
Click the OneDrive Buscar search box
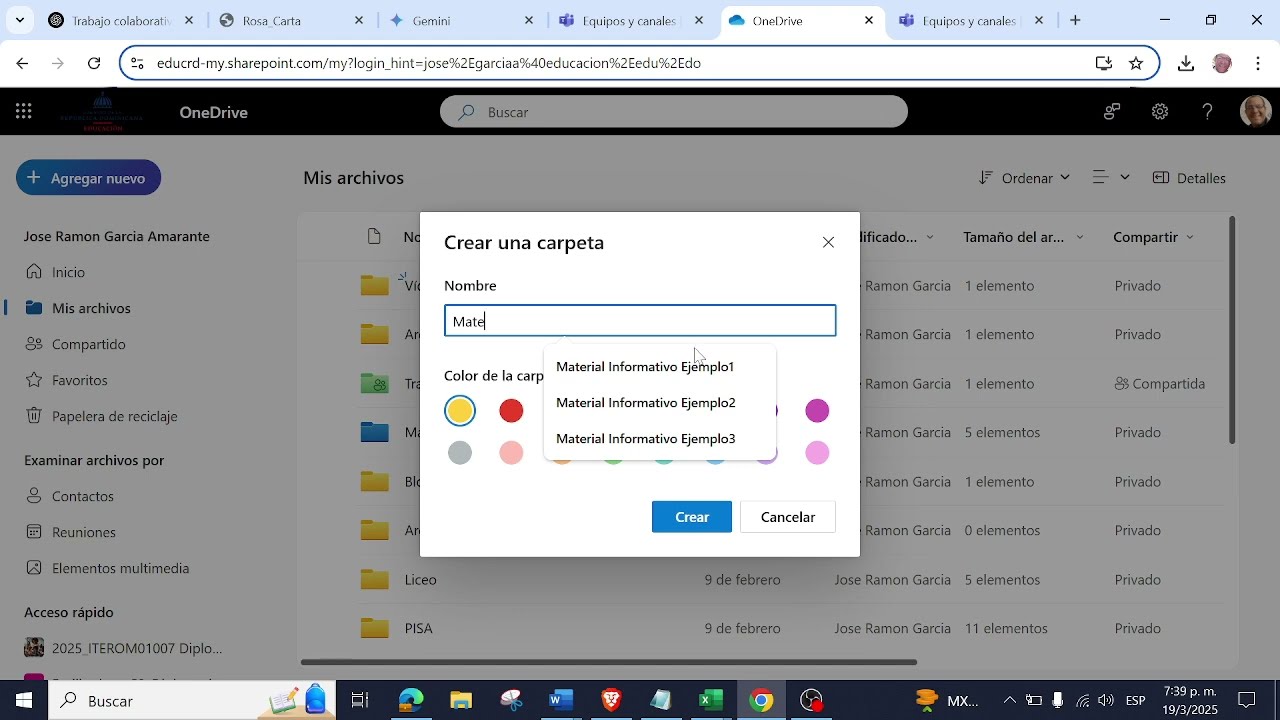coord(674,112)
